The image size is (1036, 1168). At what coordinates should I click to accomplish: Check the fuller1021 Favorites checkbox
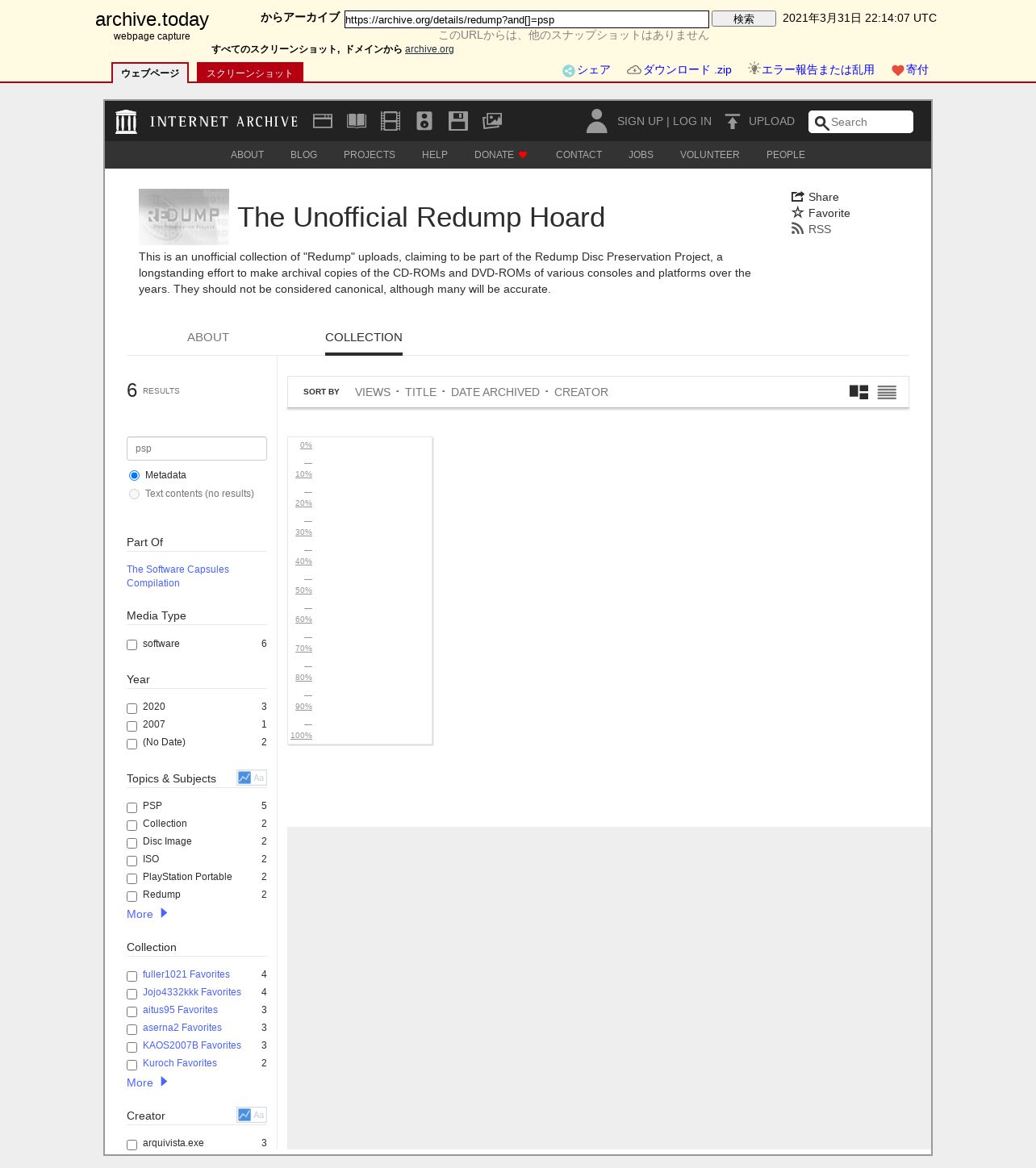(x=132, y=977)
